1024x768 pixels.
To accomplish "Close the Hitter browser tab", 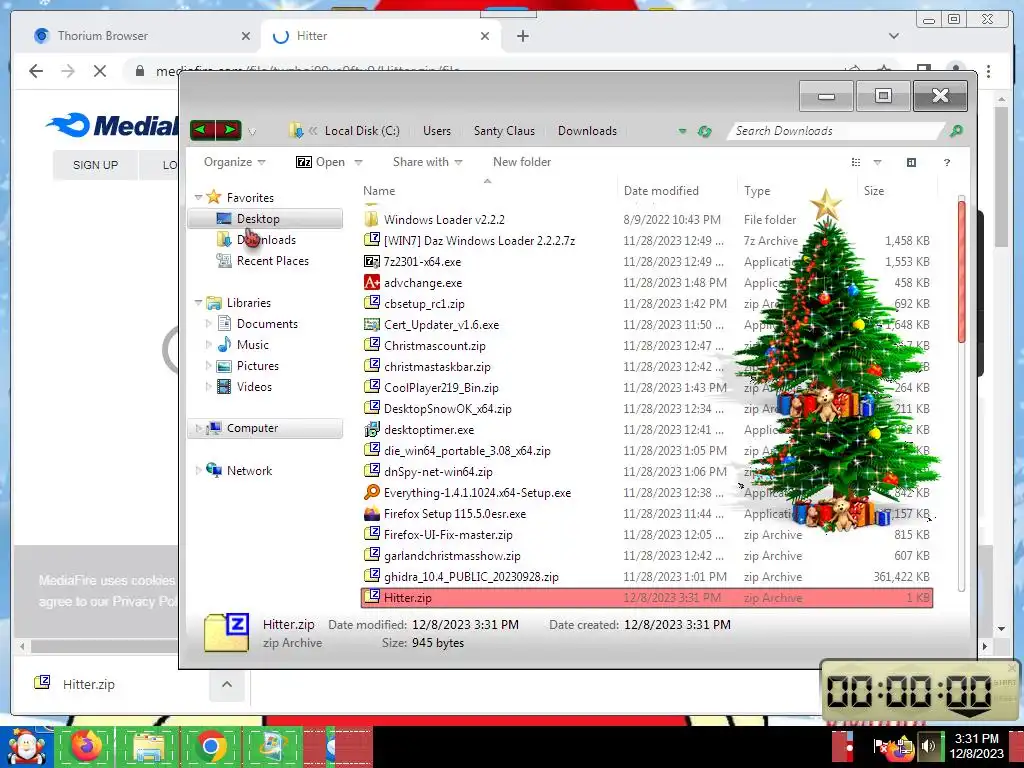I will pyautogui.click(x=485, y=36).
